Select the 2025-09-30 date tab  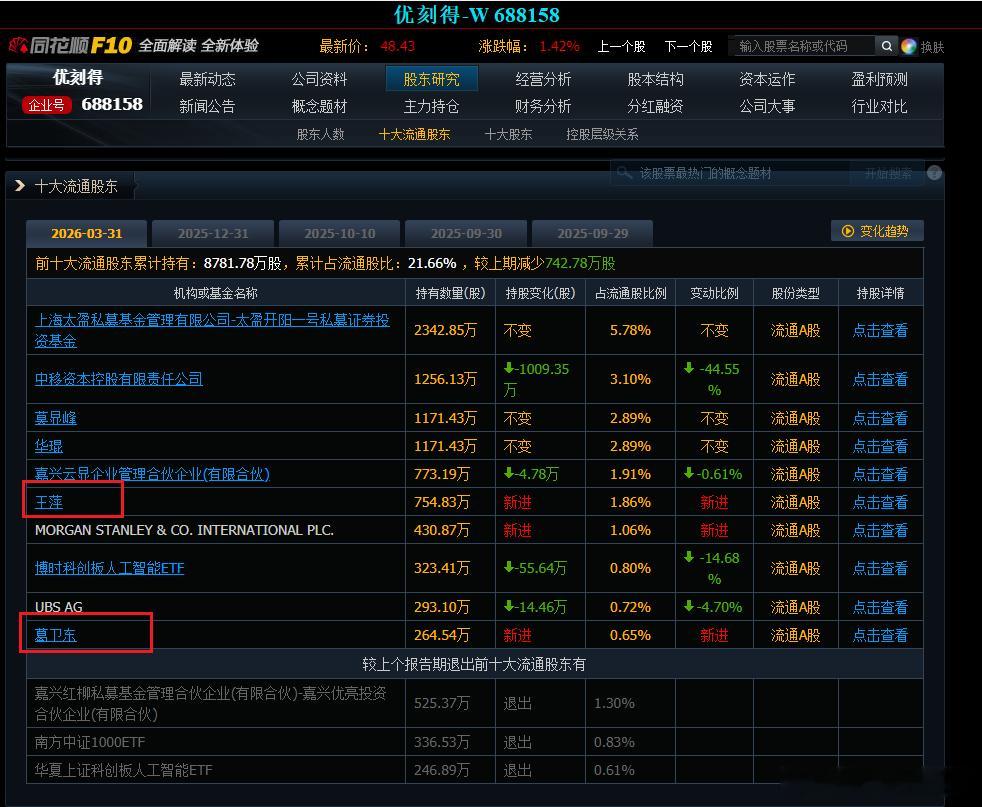point(466,234)
